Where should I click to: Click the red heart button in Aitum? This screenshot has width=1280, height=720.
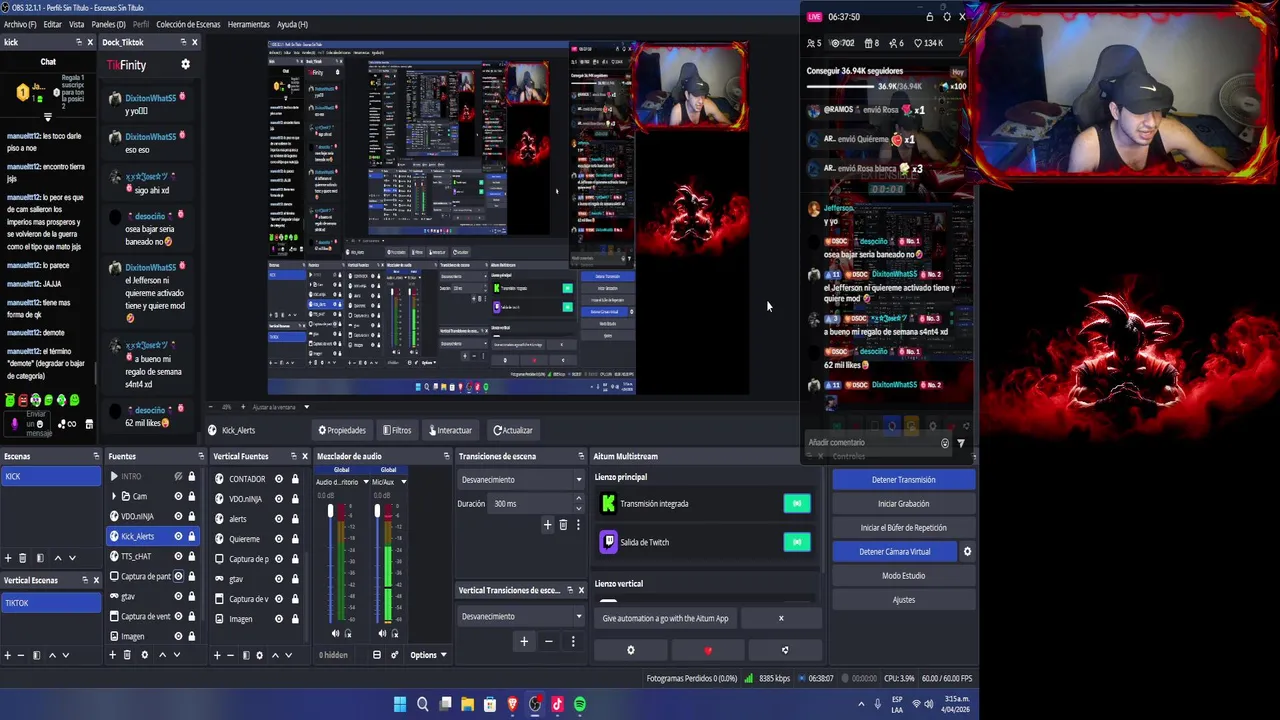coord(708,650)
